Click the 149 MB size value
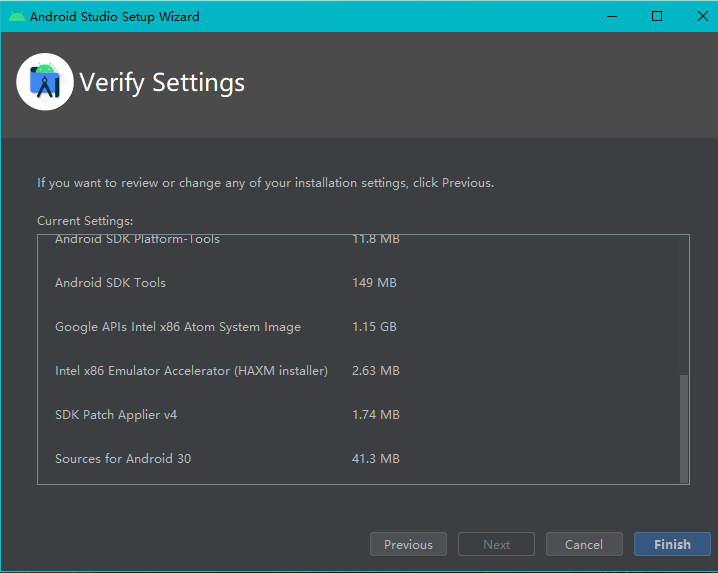718x573 pixels. coord(374,283)
